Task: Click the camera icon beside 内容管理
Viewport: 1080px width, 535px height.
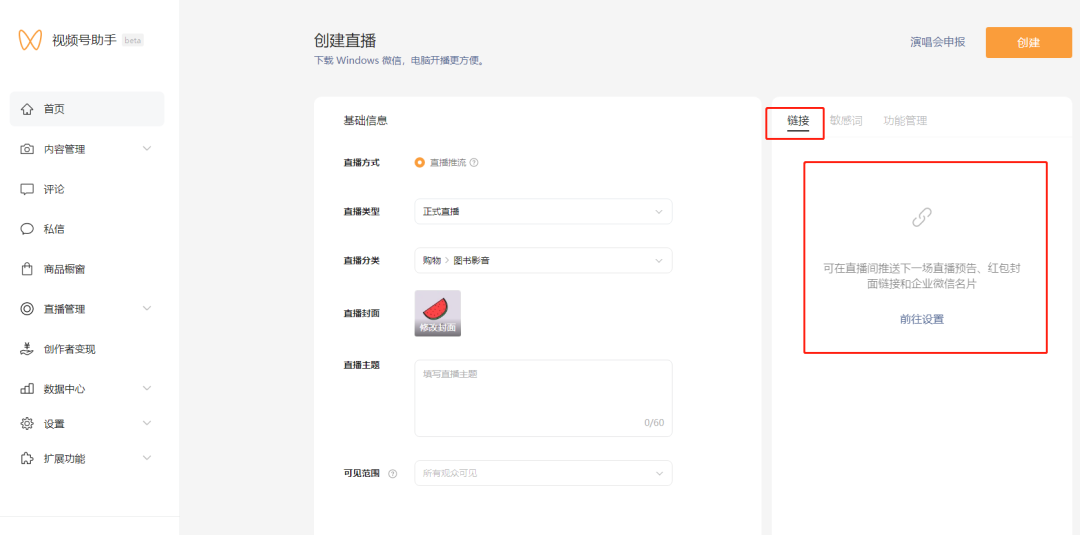Action: 27,149
